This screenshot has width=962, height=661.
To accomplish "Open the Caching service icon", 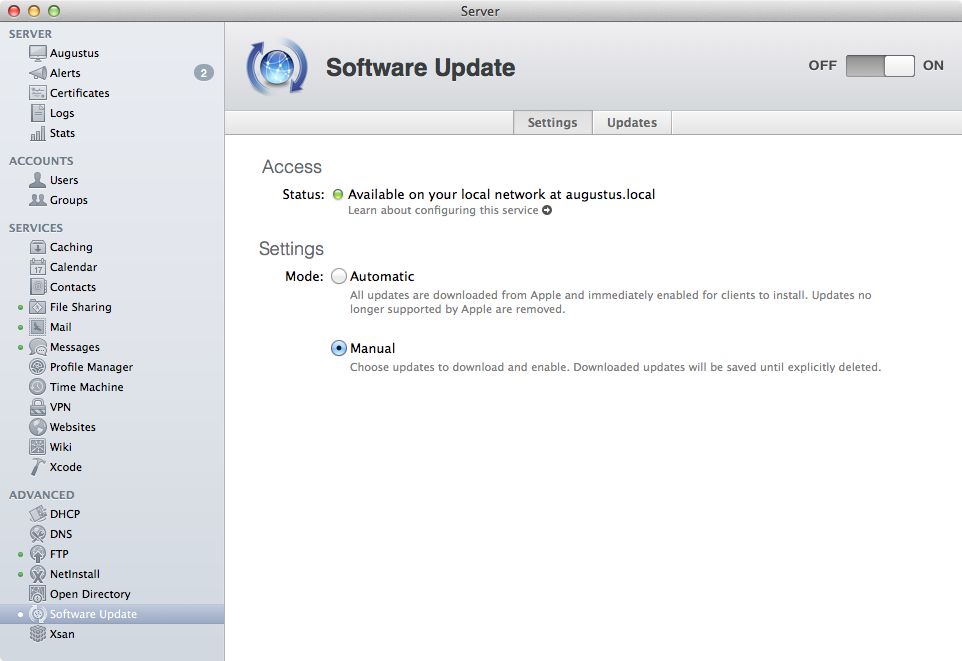I will [37, 247].
